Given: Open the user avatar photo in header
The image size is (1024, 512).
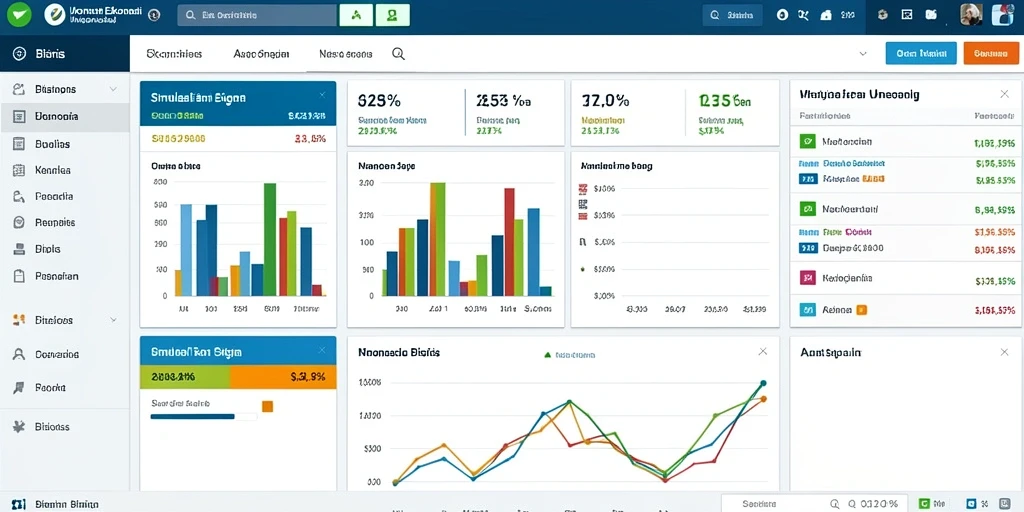Looking at the screenshot, I should [971, 14].
